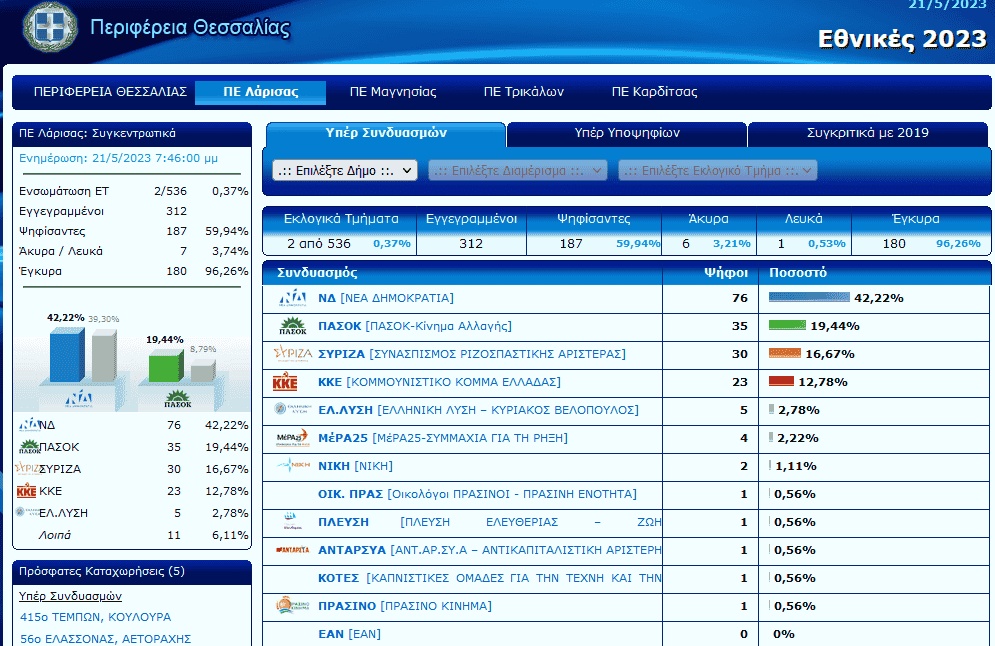Image resolution: width=995 pixels, height=646 pixels.
Task: Click the ΣΥΡΙΖΑ party logo in results table
Action: coord(292,354)
